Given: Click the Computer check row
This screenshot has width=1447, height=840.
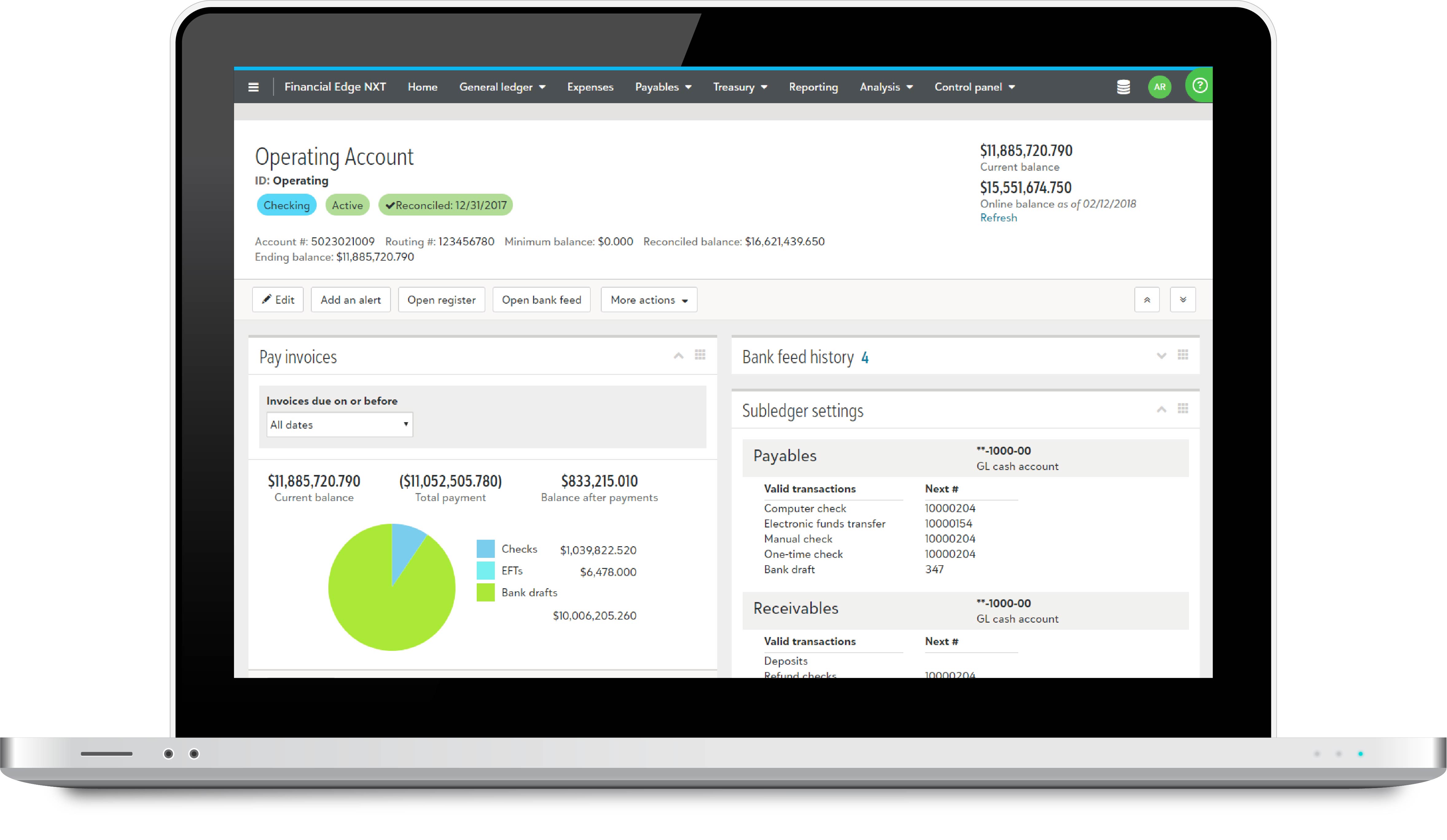Looking at the screenshot, I should (891, 508).
